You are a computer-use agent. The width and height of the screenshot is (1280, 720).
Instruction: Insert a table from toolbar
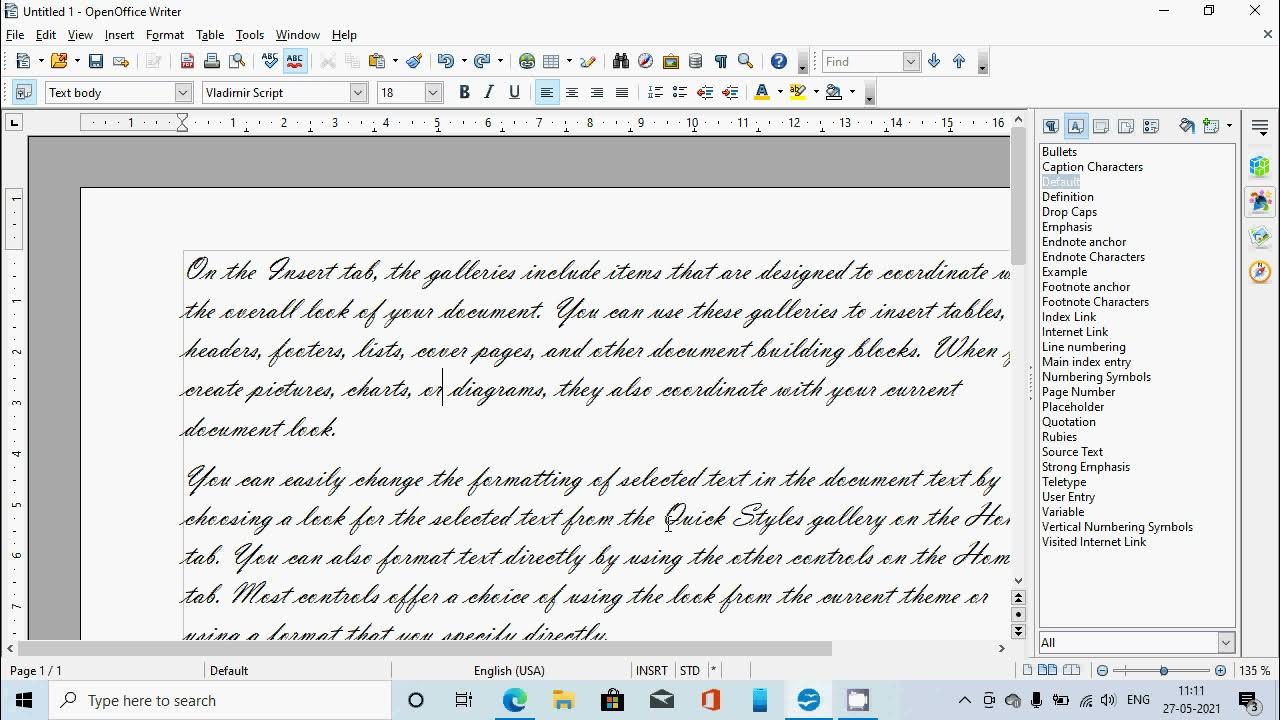click(551, 61)
